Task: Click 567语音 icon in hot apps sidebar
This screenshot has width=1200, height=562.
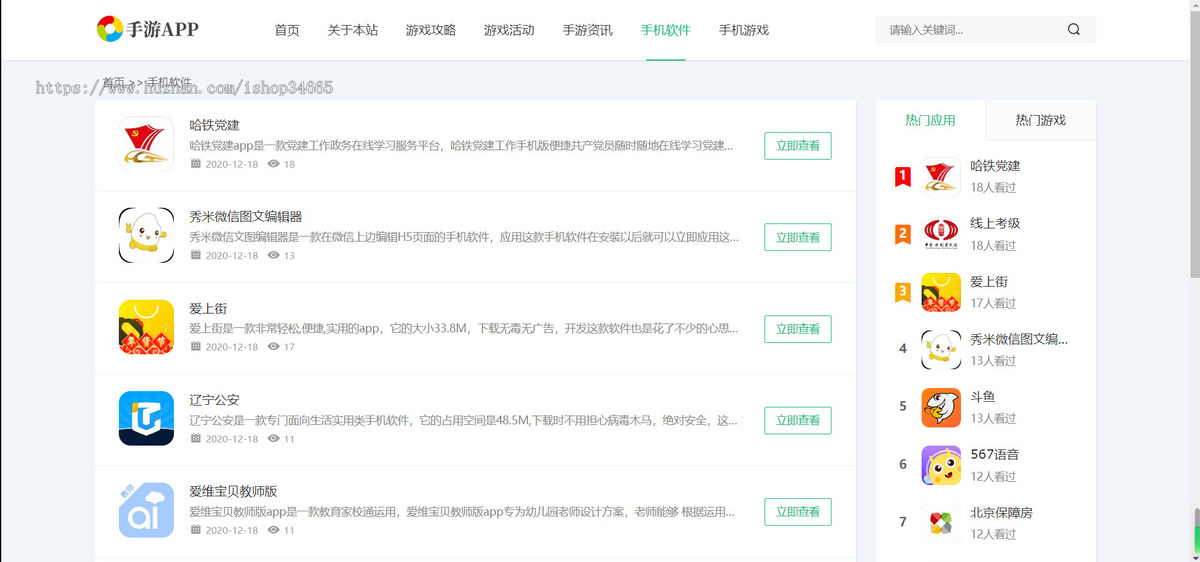Action: tap(941, 465)
